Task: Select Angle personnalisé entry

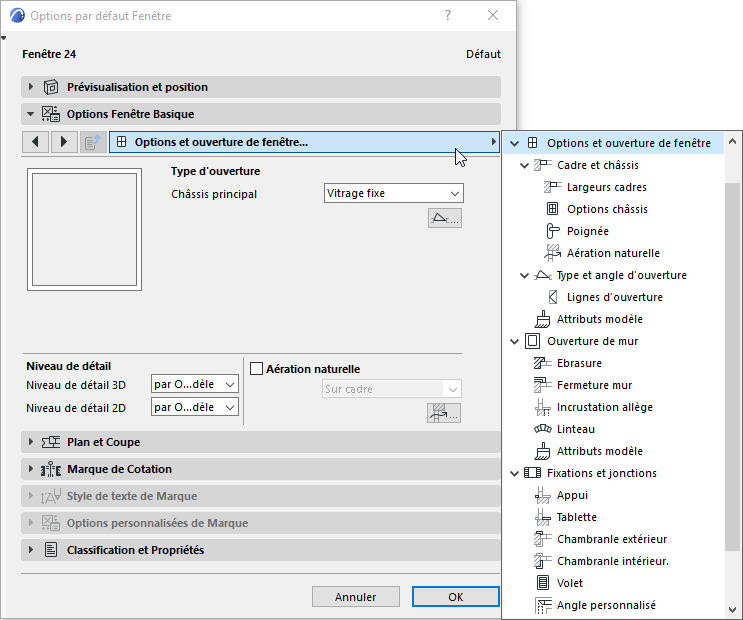Action: (x=606, y=605)
